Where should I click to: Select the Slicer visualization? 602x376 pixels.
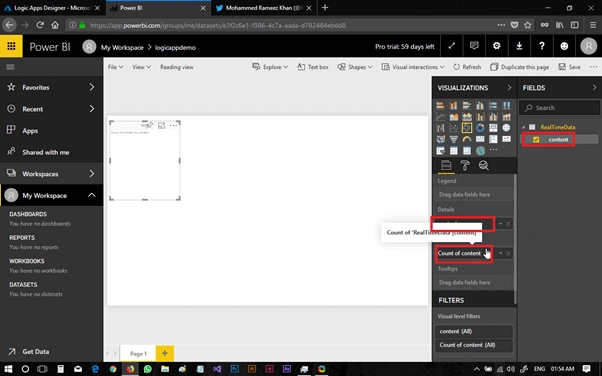point(440,151)
